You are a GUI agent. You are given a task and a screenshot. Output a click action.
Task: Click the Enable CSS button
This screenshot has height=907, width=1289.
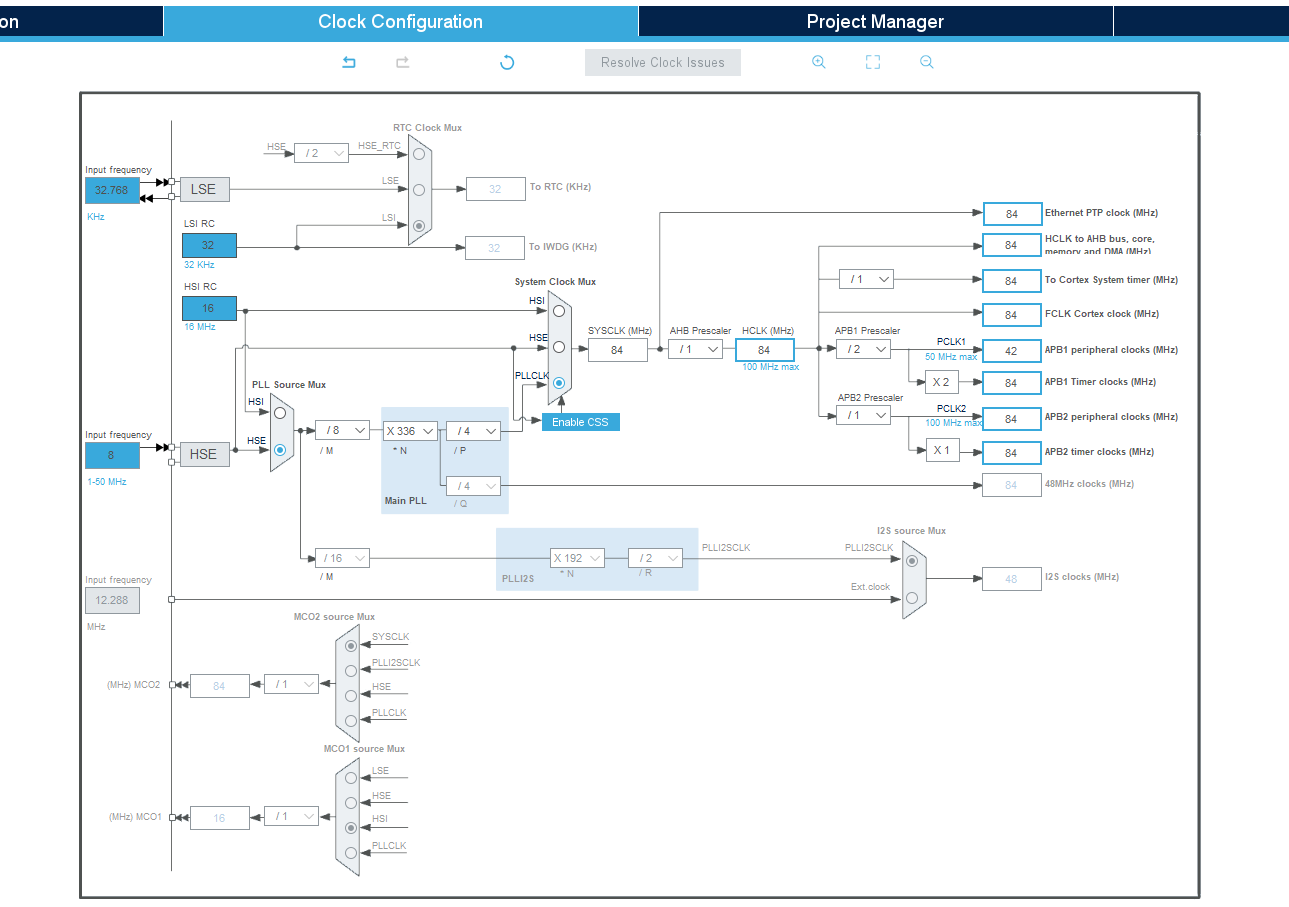(580, 422)
